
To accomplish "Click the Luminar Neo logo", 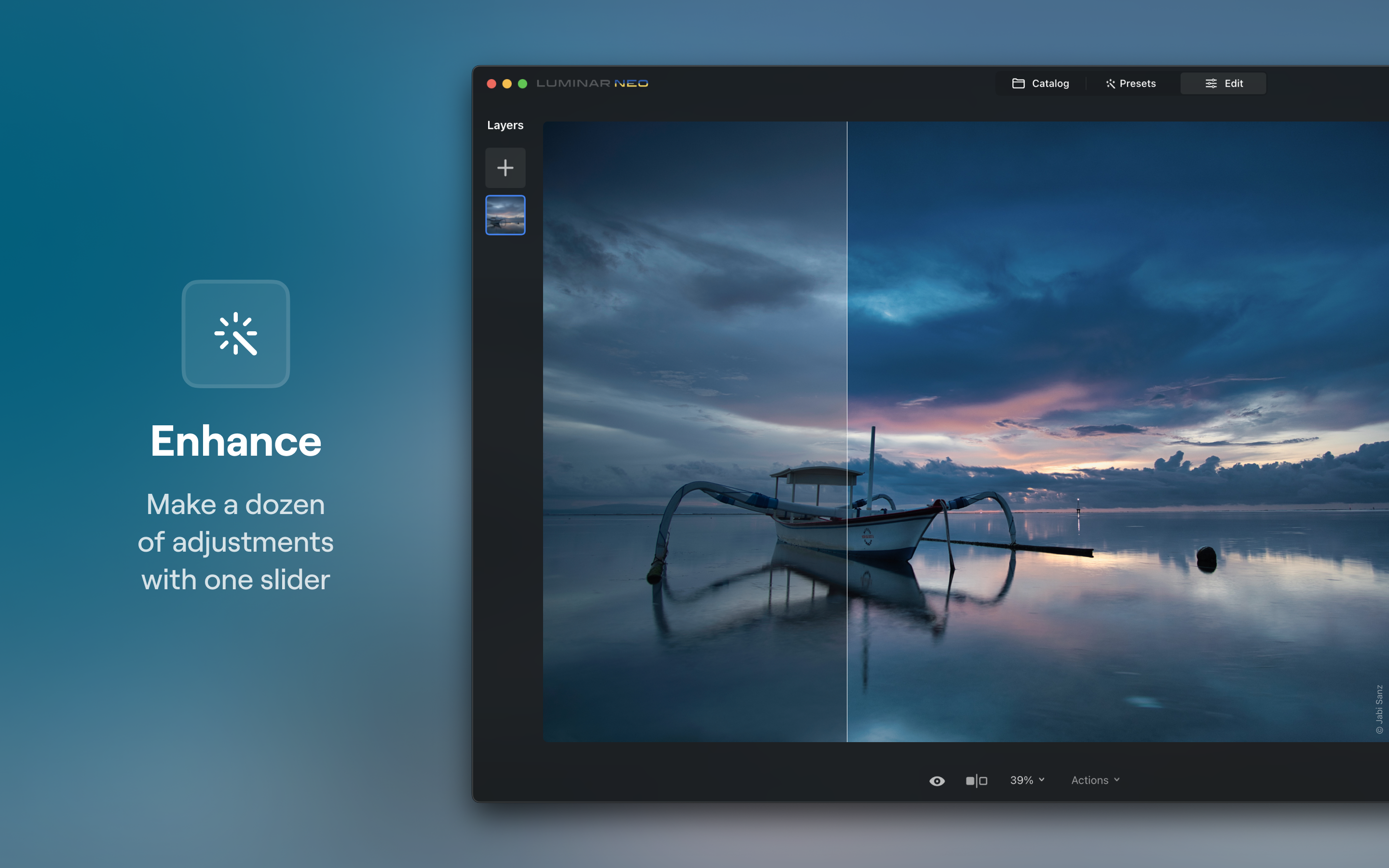I will tap(591, 82).
